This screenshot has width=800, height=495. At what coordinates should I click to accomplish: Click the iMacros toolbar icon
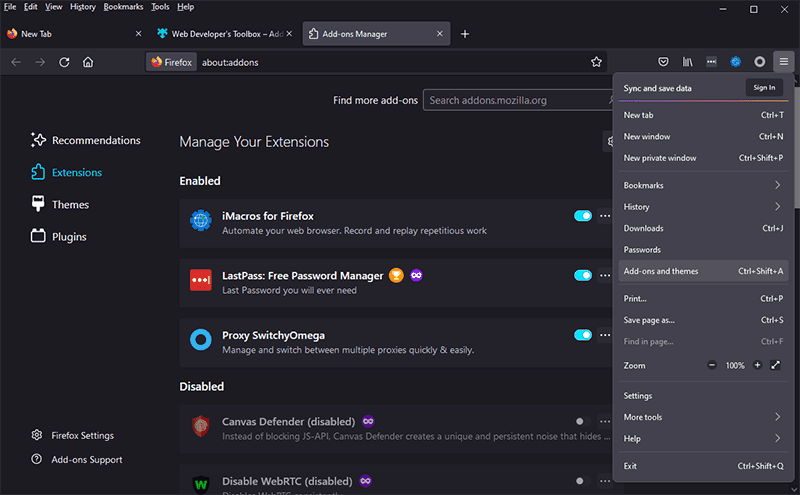click(735, 62)
